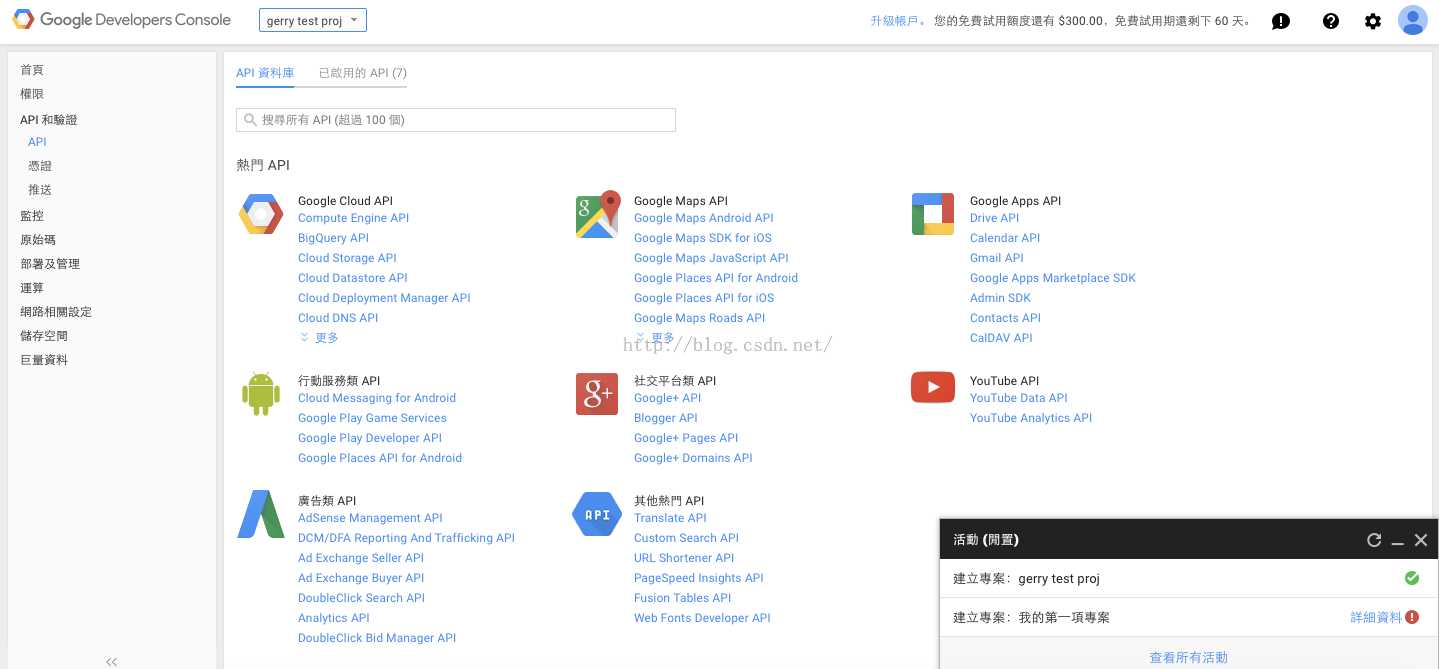Expand 更多 under Google Cloud API
The width and height of the screenshot is (1439, 669).
(x=319, y=337)
